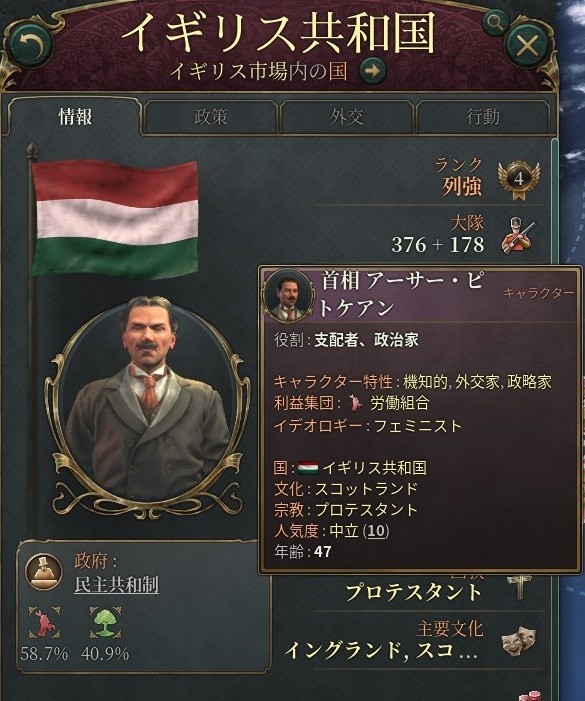Click the red trade unions interest group icon

[x=44, y=622]
